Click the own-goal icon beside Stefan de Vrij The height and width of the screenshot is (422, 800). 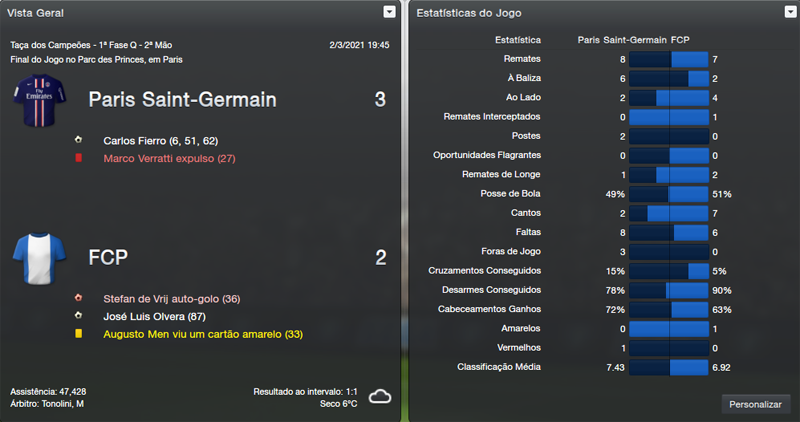(78, 298)
